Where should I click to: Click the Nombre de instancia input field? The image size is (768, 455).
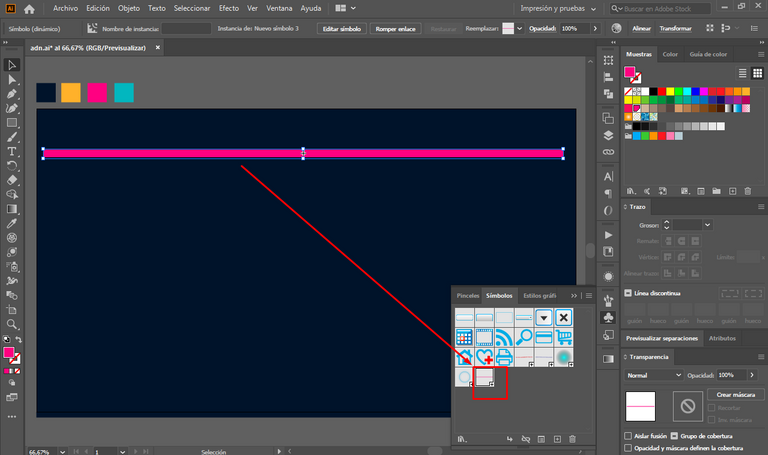click(186, 28)
